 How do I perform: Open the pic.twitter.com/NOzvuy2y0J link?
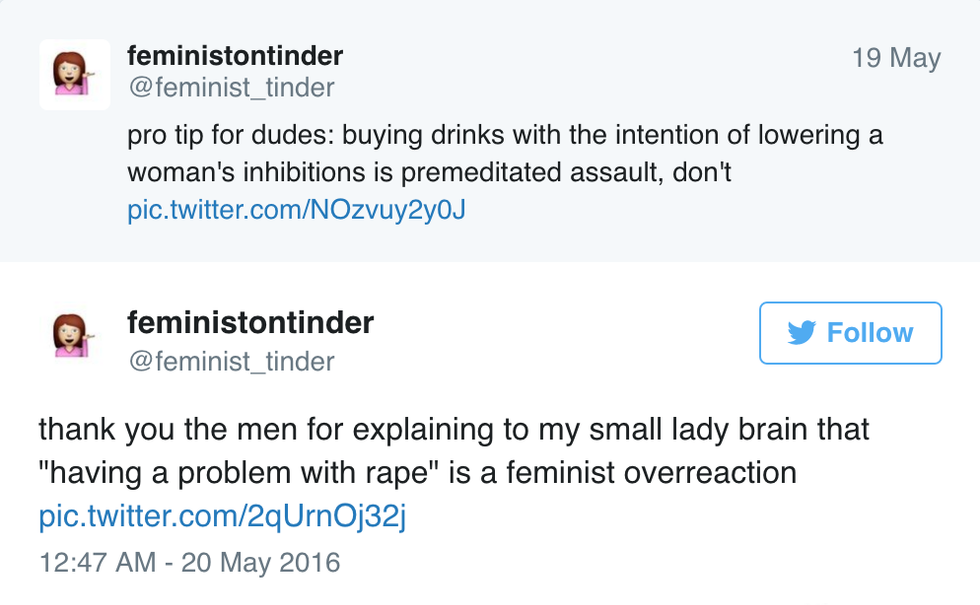tap(297, 211)
